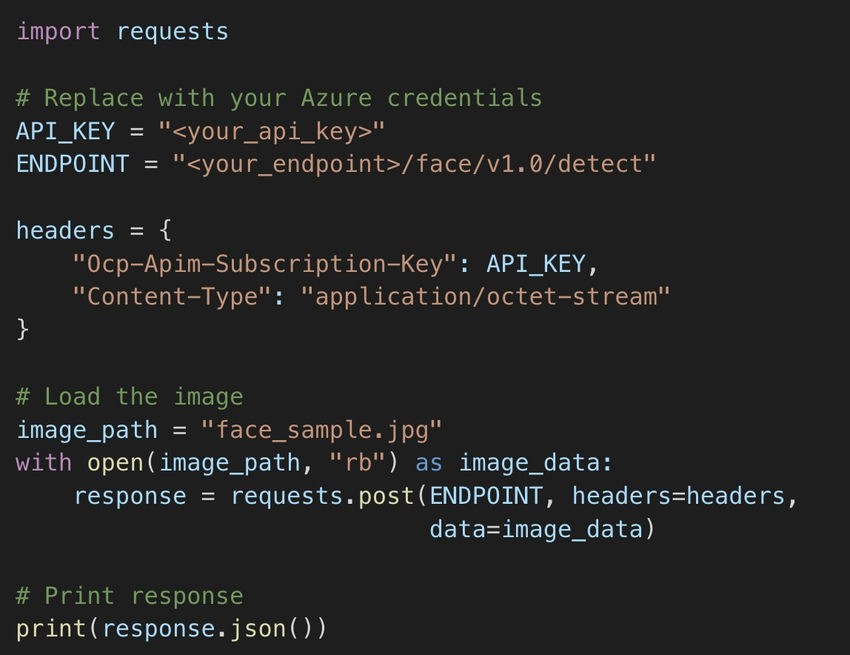The width and height of the screenshot is (850, 655).
Task: Click the 'rb' mode string
Action: coord(357,463)
